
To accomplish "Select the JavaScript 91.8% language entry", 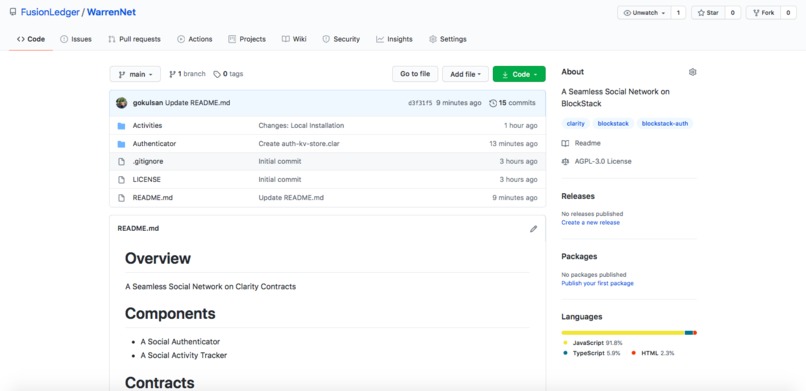I will 593,343.
